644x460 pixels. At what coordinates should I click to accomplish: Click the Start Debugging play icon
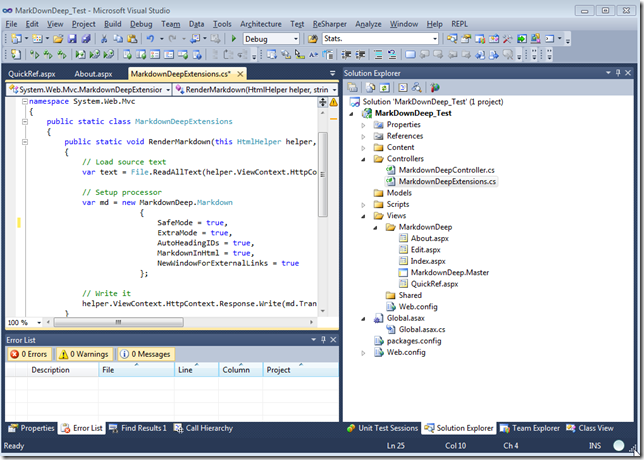[234, 39]
